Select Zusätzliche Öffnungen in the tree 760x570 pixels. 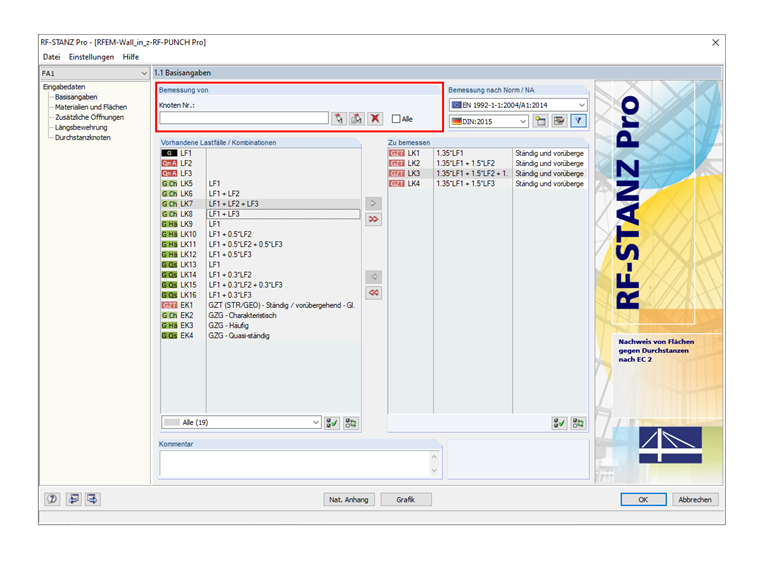click(x=89, y=117)
